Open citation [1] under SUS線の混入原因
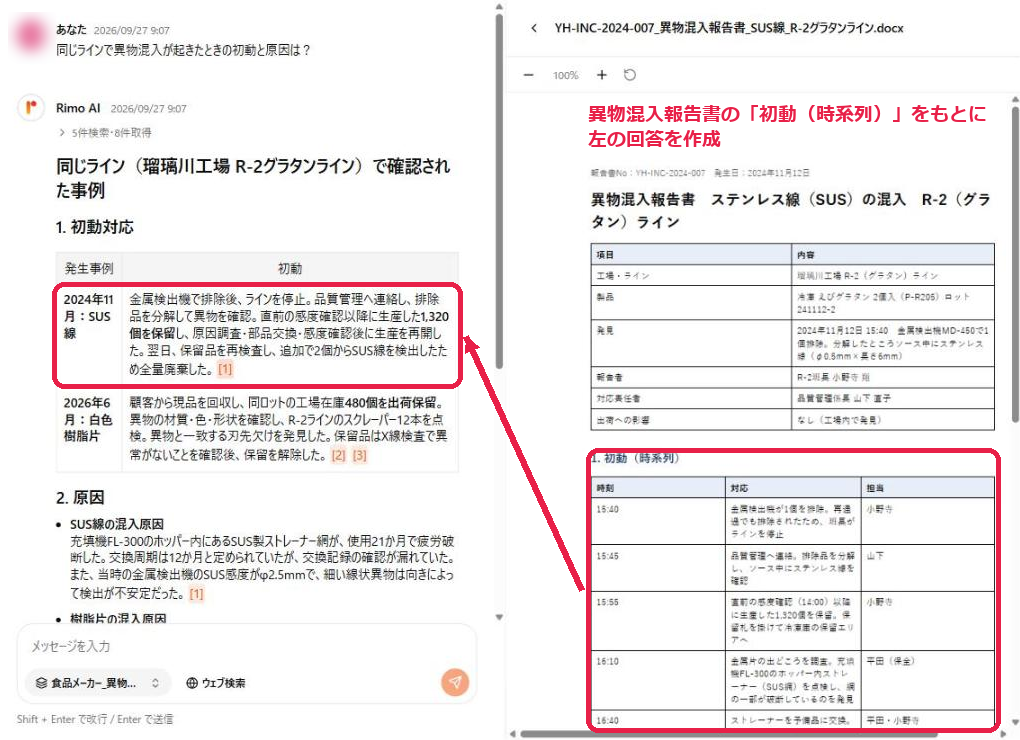 pos(196,593)
